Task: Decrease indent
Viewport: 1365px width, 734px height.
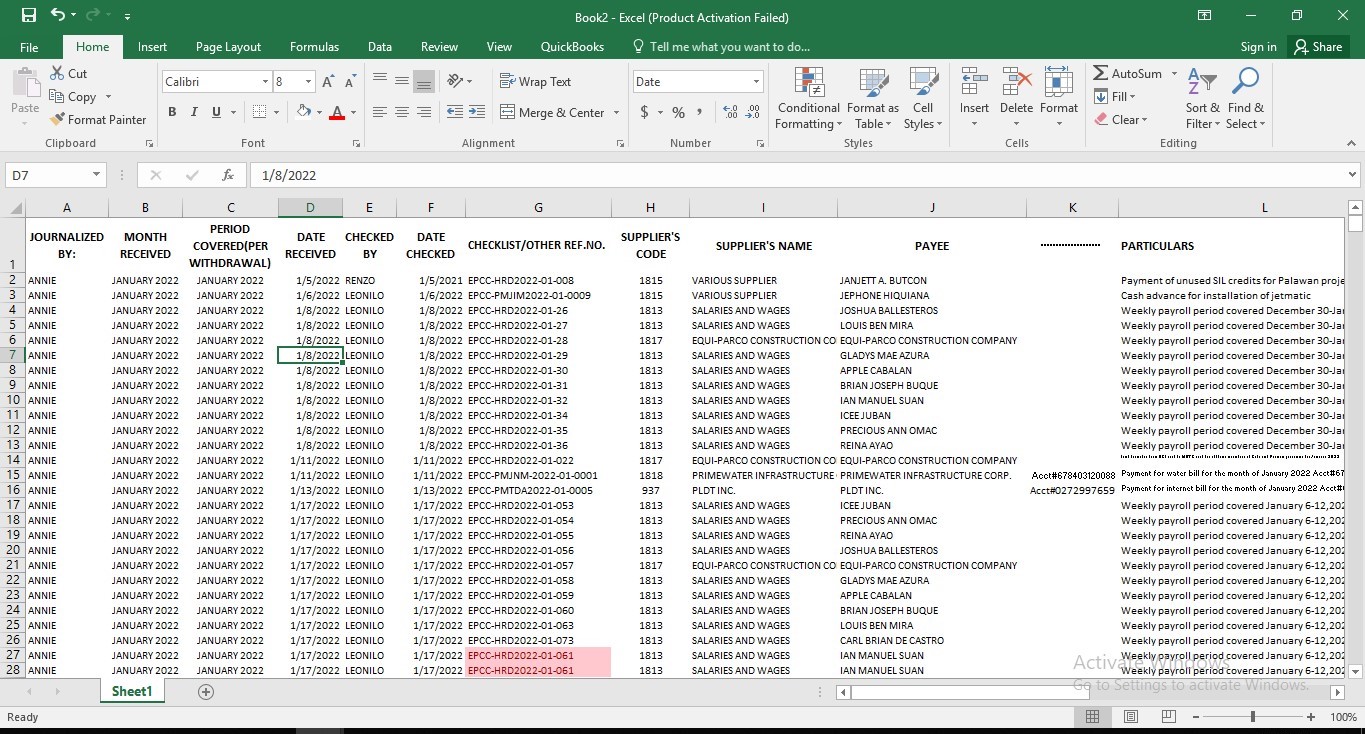Action: [x=455, y=113]
